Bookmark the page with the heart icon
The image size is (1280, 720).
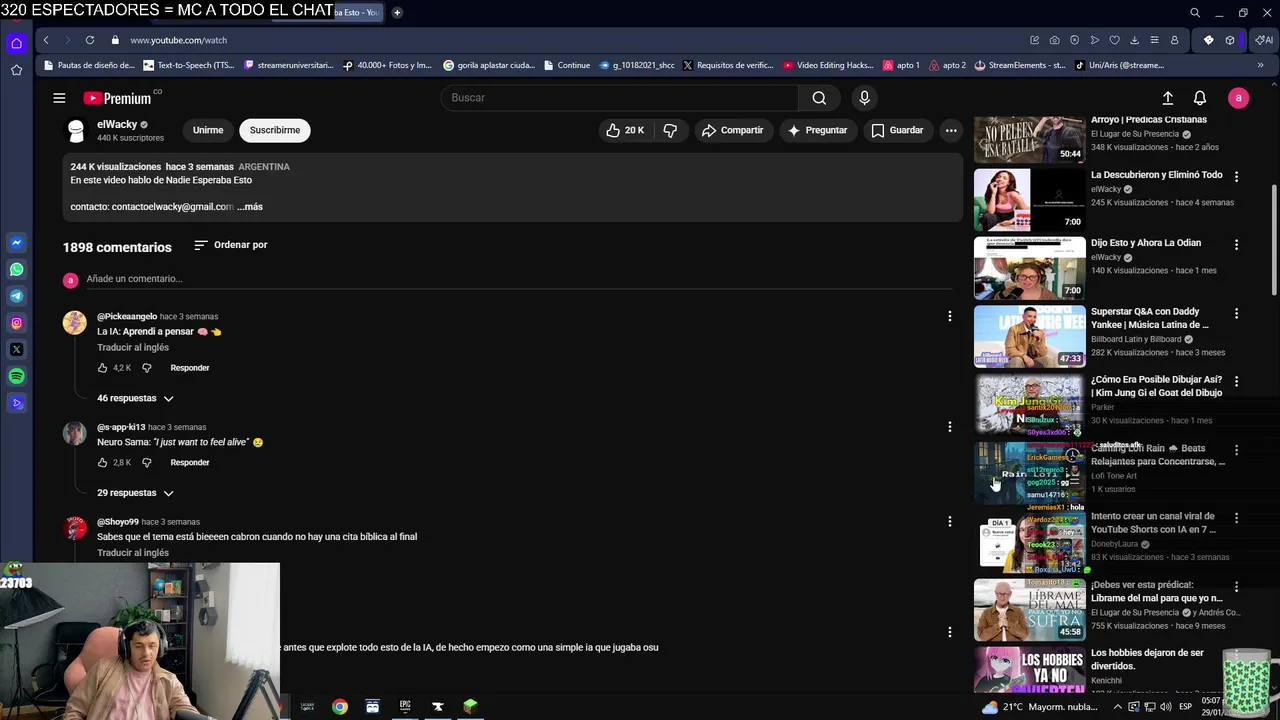[1115, 40]
